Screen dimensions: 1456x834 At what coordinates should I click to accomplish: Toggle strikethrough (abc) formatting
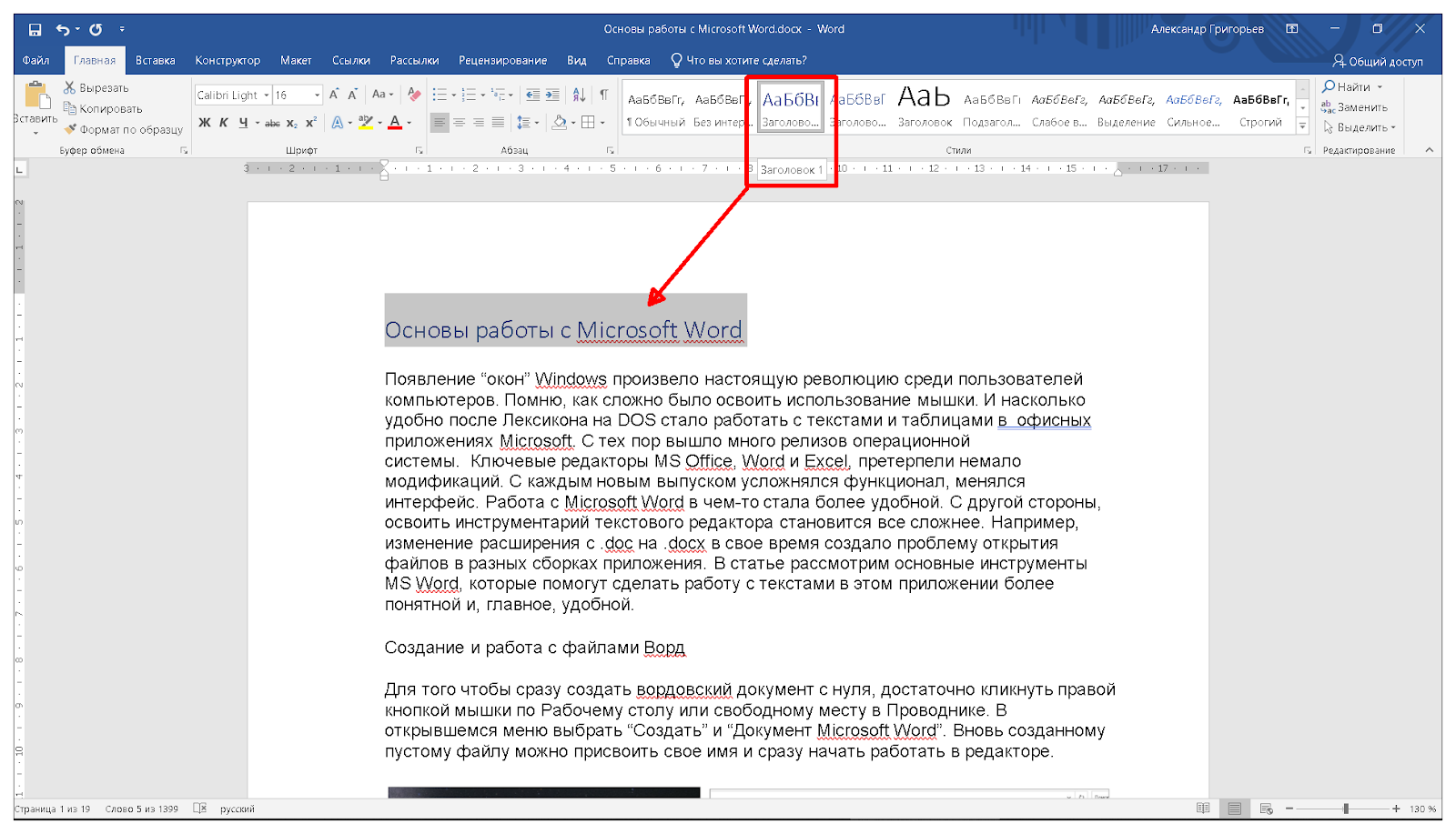coord(272,123)
